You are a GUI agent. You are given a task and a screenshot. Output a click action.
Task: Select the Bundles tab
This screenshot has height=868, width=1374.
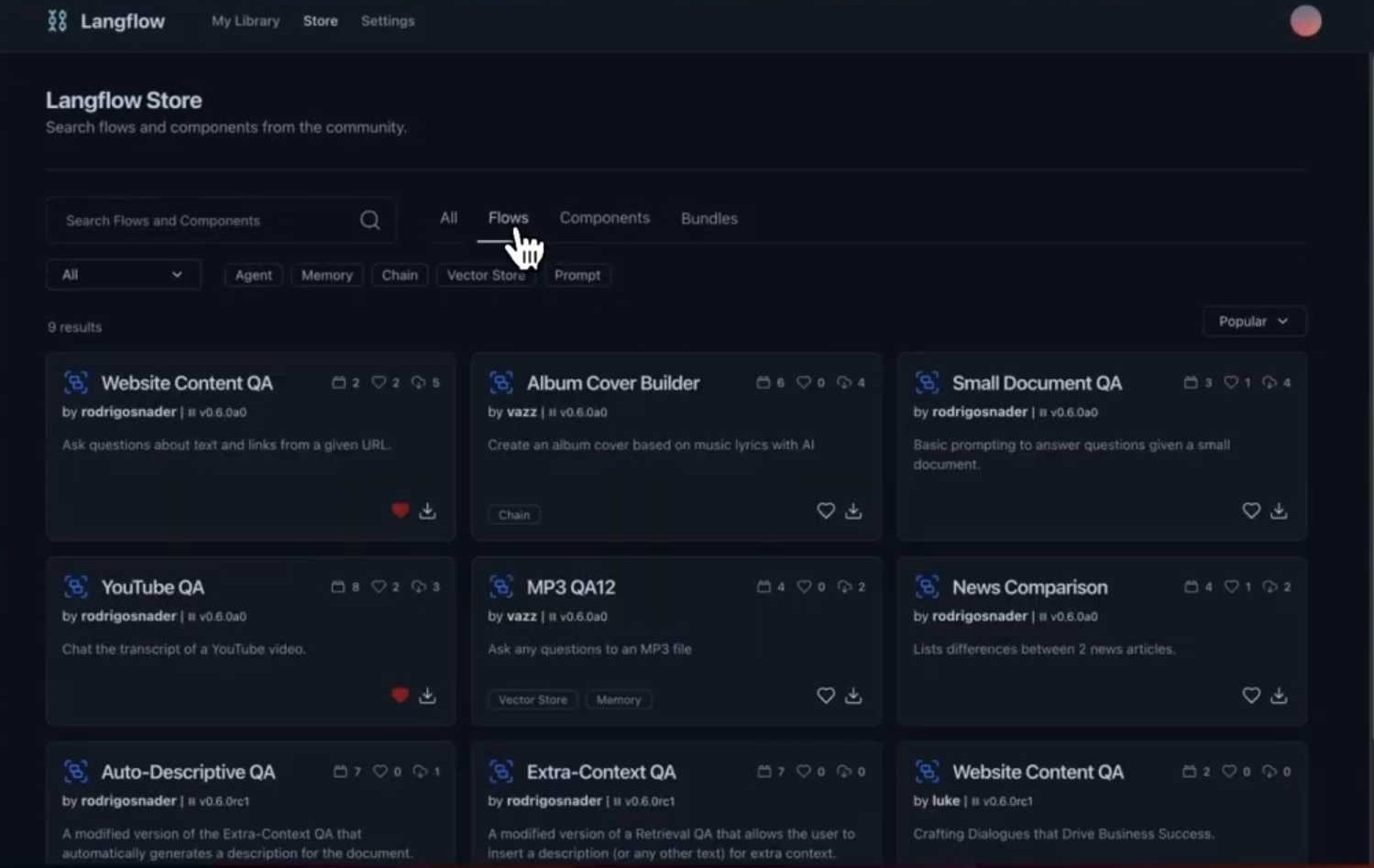pos(709,217)
